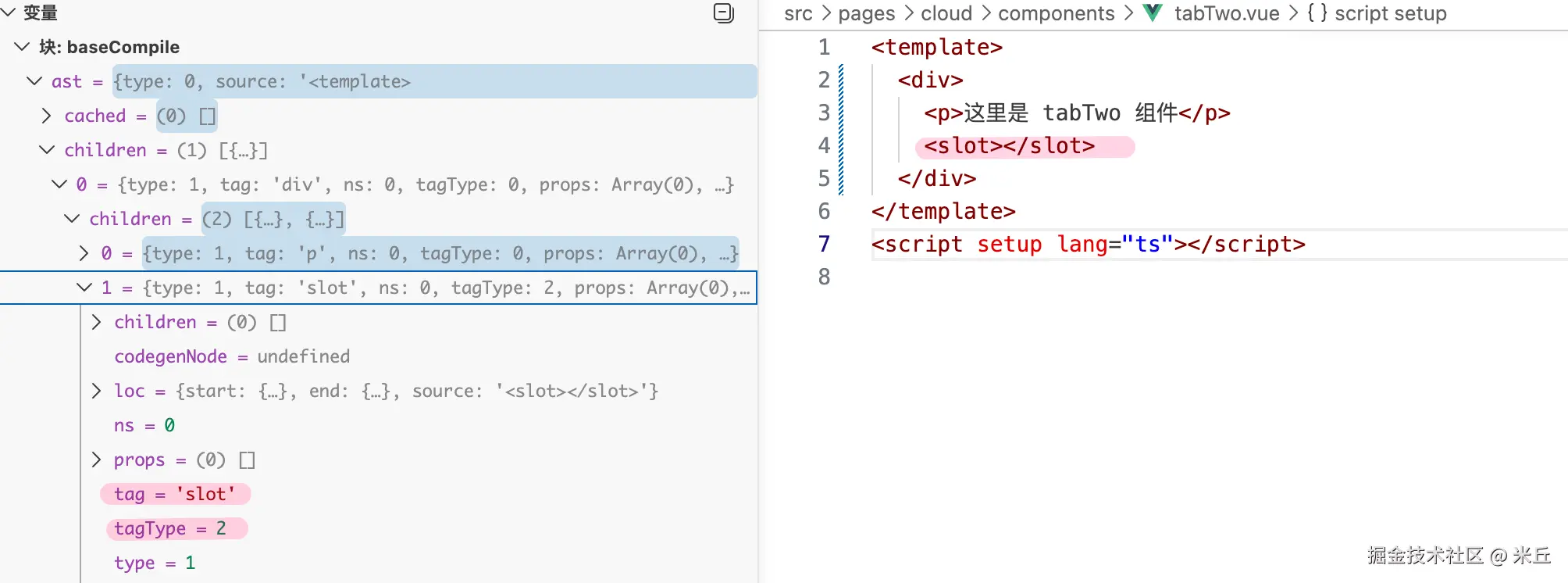
Task: Collapse the top-level children = (1) node
Action: 47,150
